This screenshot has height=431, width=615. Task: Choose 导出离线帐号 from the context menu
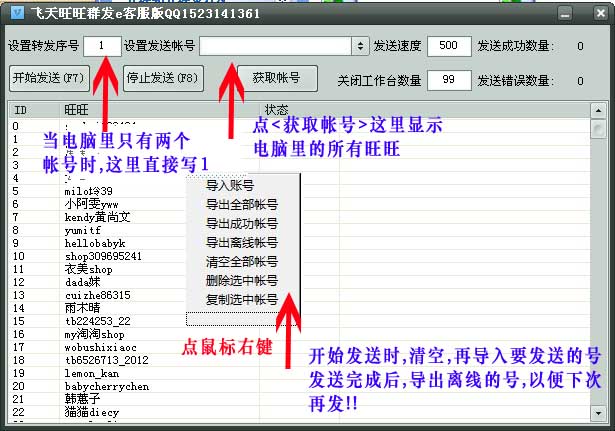242,242
